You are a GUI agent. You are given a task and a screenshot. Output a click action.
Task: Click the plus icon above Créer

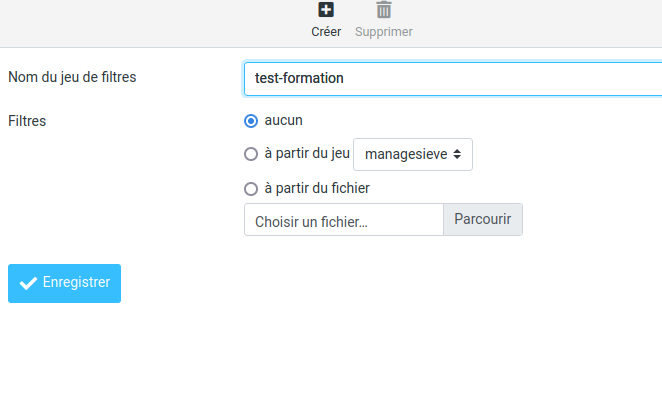[326, 10]
